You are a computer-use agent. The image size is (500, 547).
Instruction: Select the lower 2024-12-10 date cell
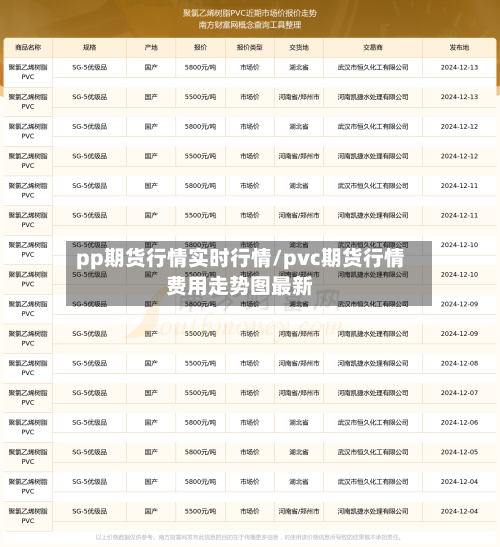click(x=459, y=275)
